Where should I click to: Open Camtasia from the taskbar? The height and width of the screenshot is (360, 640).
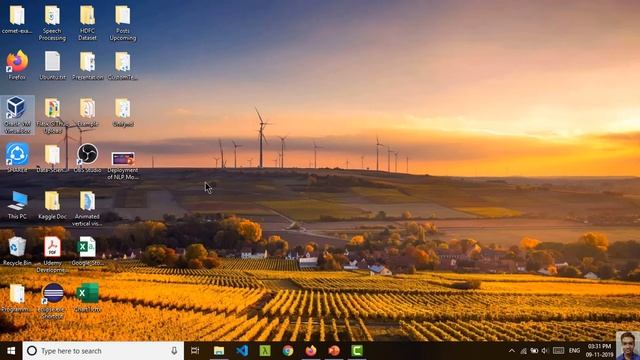pos(357,351)
